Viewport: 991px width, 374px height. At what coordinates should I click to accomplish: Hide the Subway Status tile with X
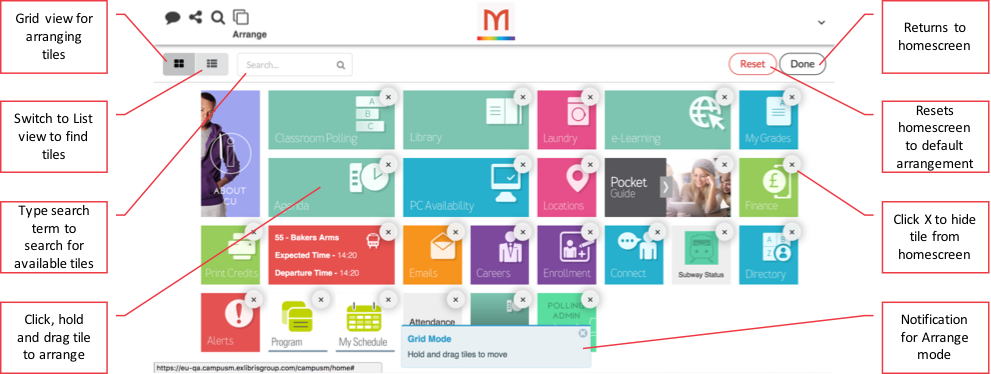[x=724, y=232]
